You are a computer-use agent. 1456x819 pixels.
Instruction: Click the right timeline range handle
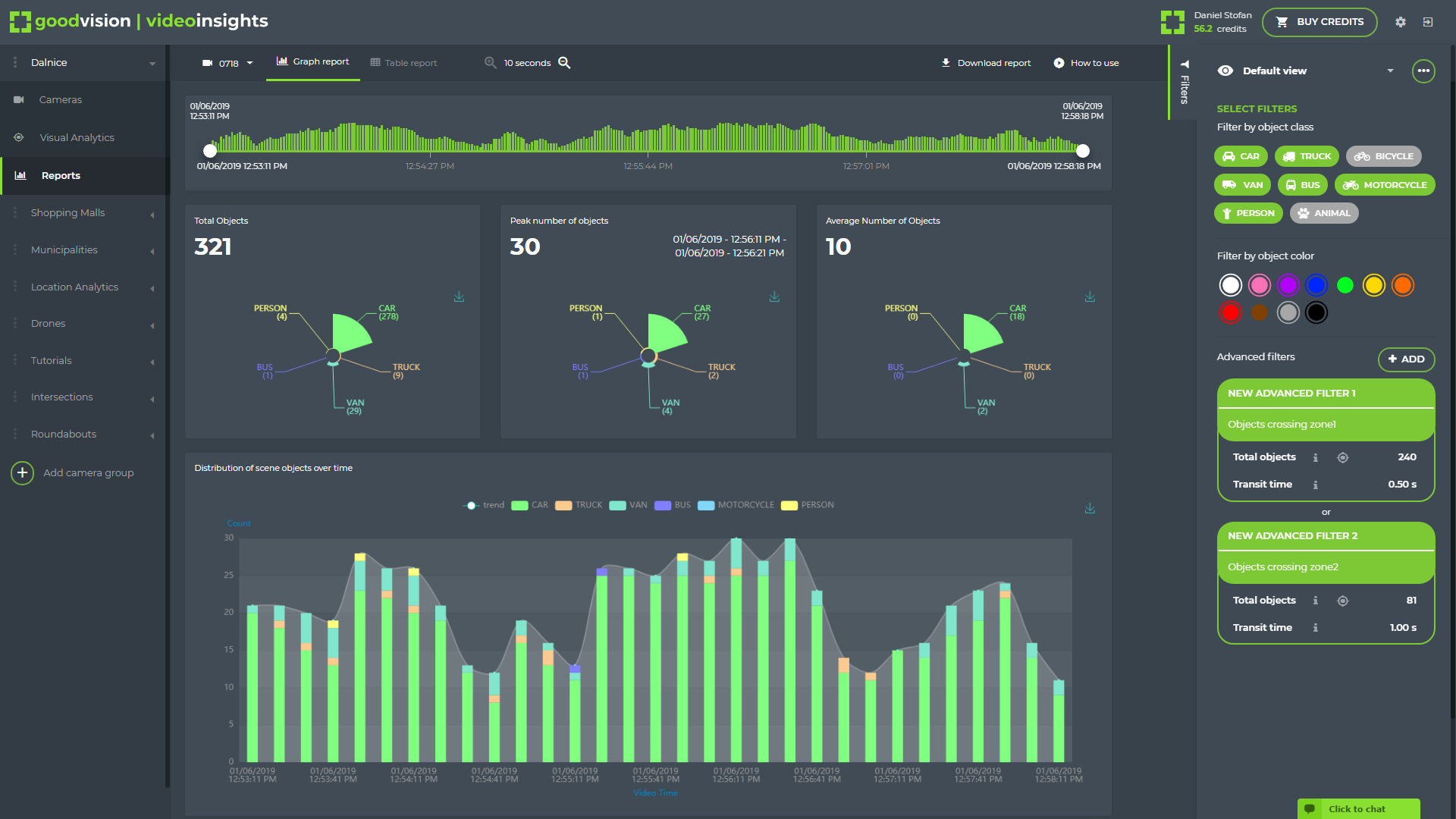pyautogui.click(x=1083, y=151)
